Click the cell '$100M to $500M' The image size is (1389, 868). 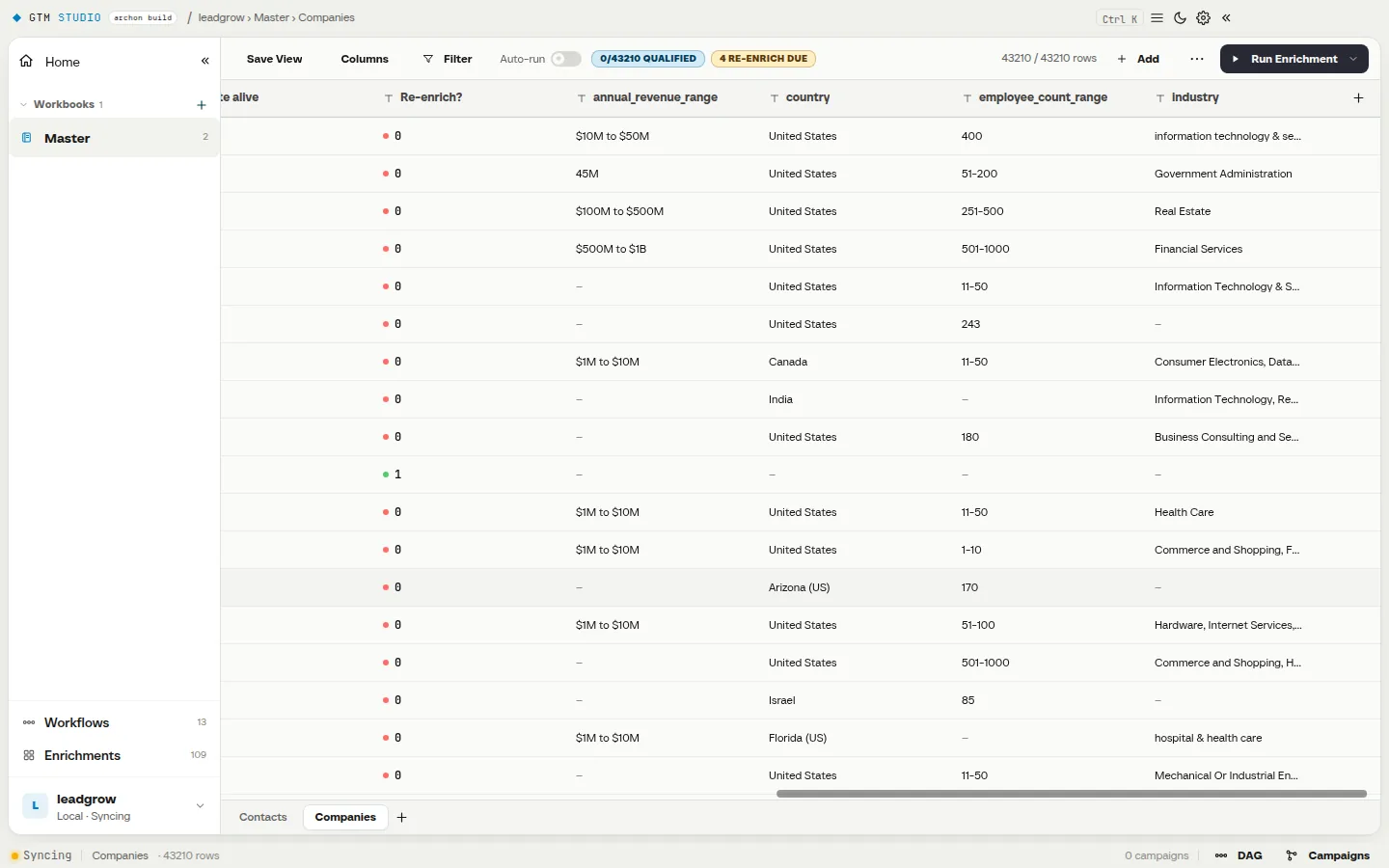619,211
